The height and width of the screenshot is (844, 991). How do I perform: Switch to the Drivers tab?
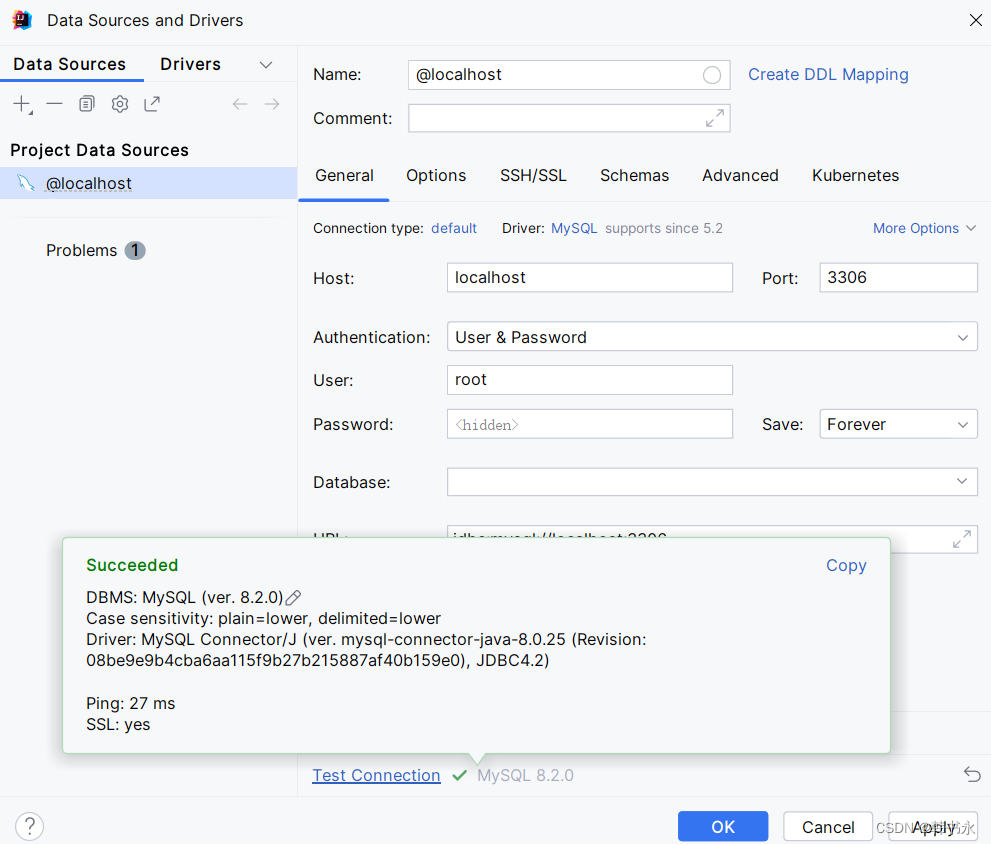pos(190,64)
